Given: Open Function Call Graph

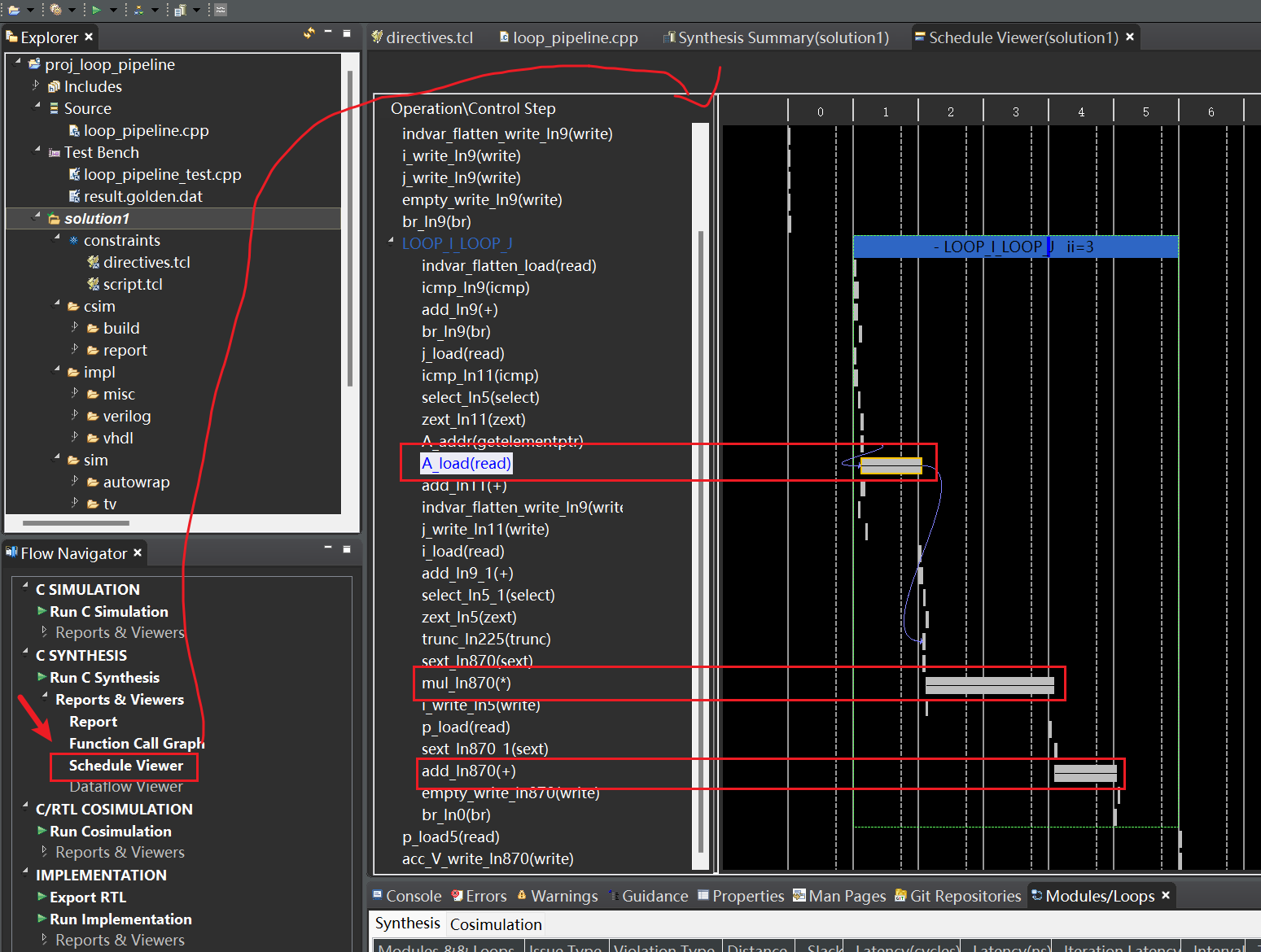Looking at the screenshot, I should pyautogui.click(x=136, y=743).
